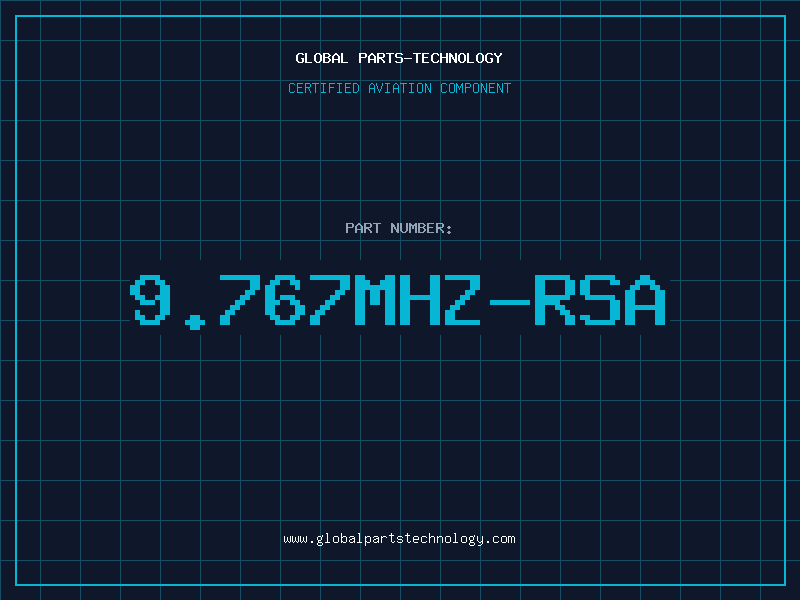
Task: Select the CERTIFIED AVIATION COMPONENT subtitle
Action: [399, 88]
